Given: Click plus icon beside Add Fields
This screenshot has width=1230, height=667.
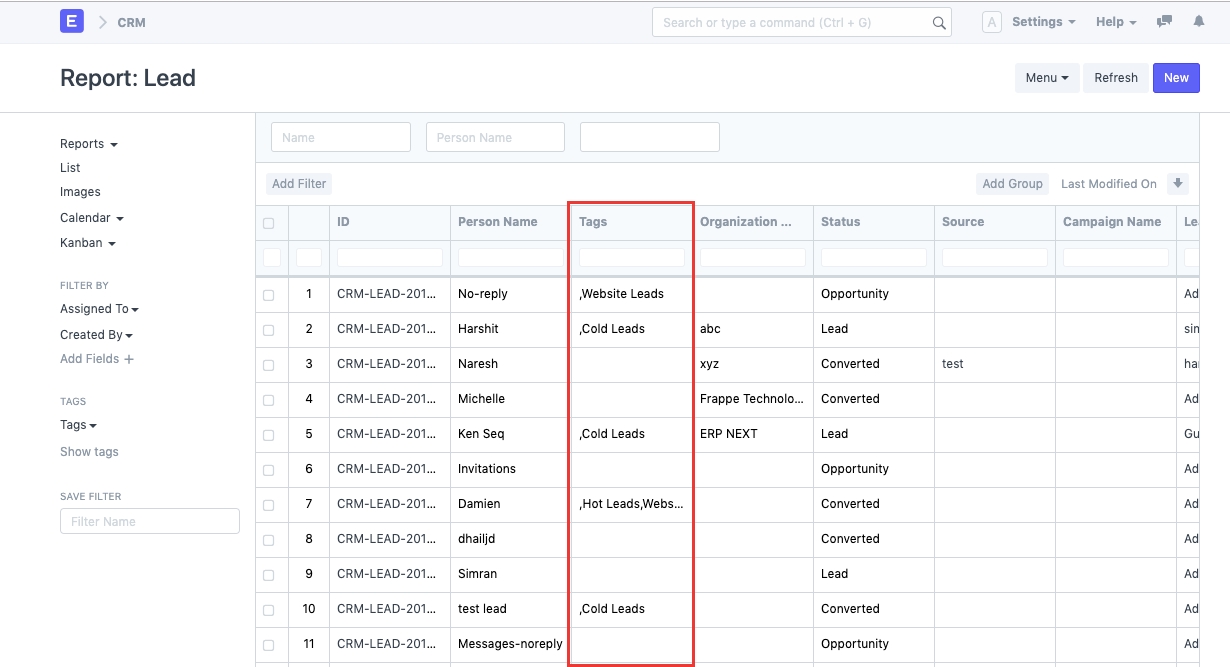Looking at the screenshot, I should coord(129,359).
